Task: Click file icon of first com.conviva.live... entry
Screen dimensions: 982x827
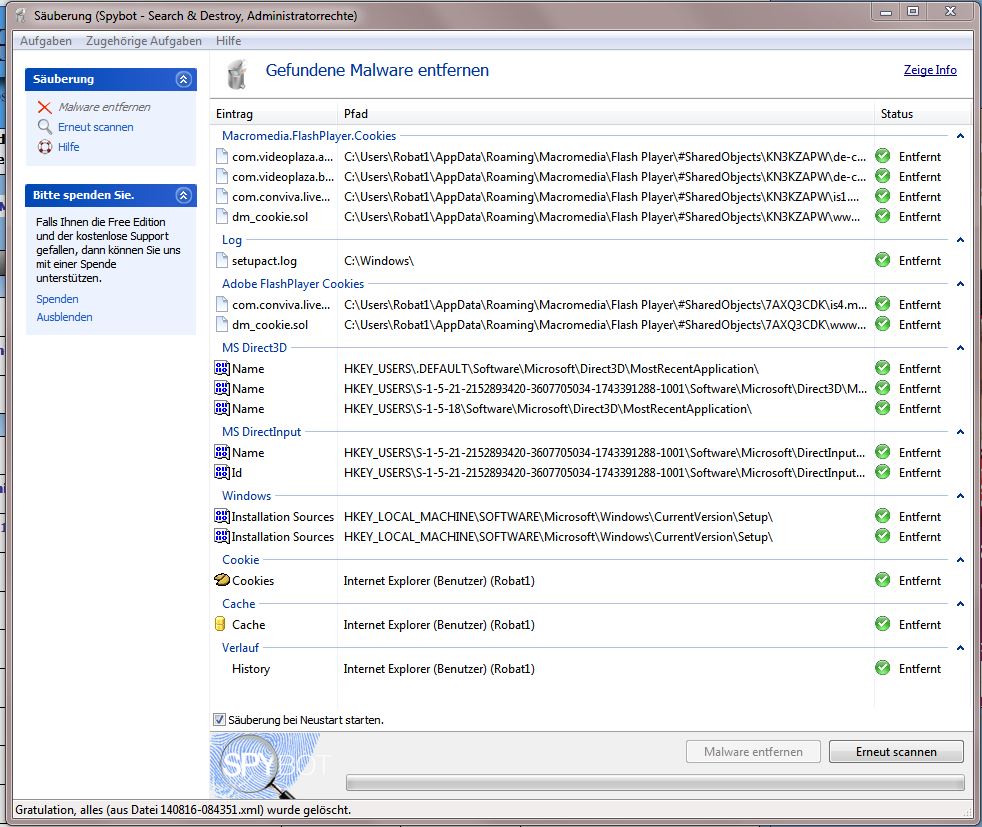Action: tap(221, 197)
